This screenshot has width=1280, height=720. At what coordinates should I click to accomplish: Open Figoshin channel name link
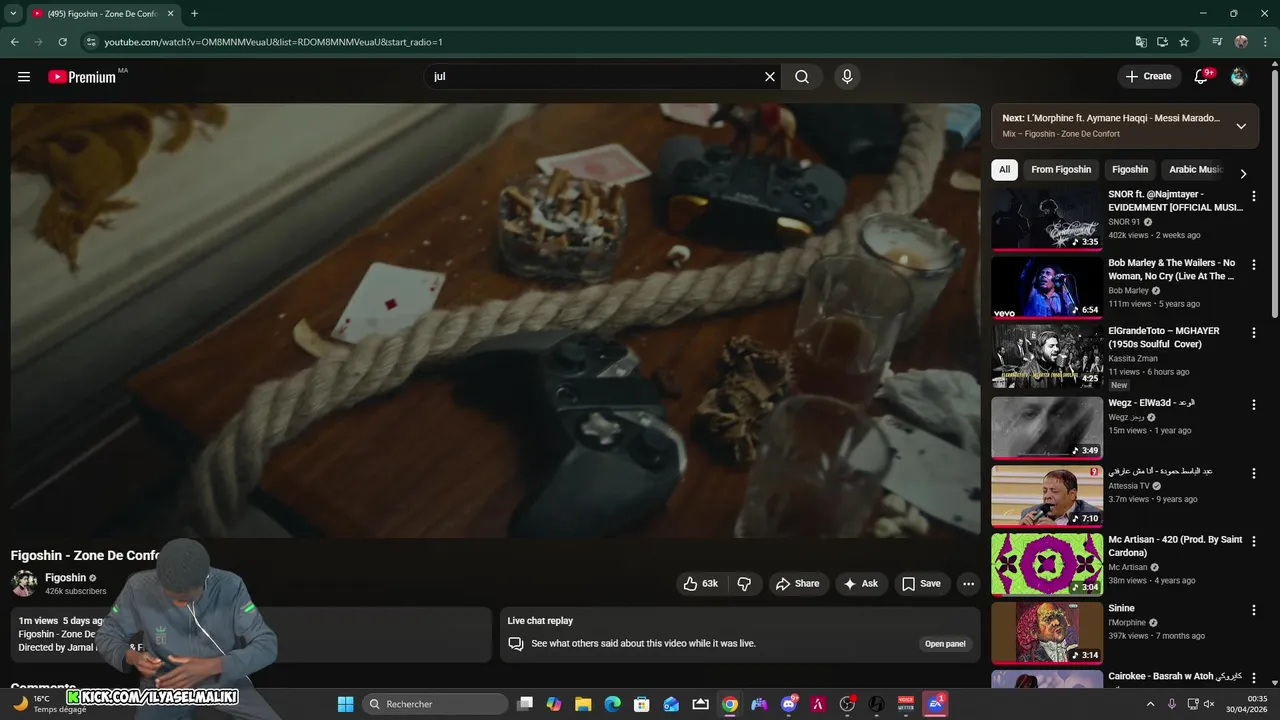pos(66,578)
